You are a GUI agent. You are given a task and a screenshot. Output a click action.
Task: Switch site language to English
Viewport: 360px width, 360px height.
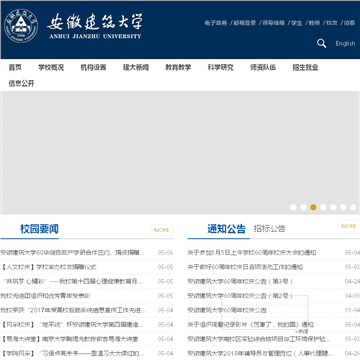tap(345, 43)
